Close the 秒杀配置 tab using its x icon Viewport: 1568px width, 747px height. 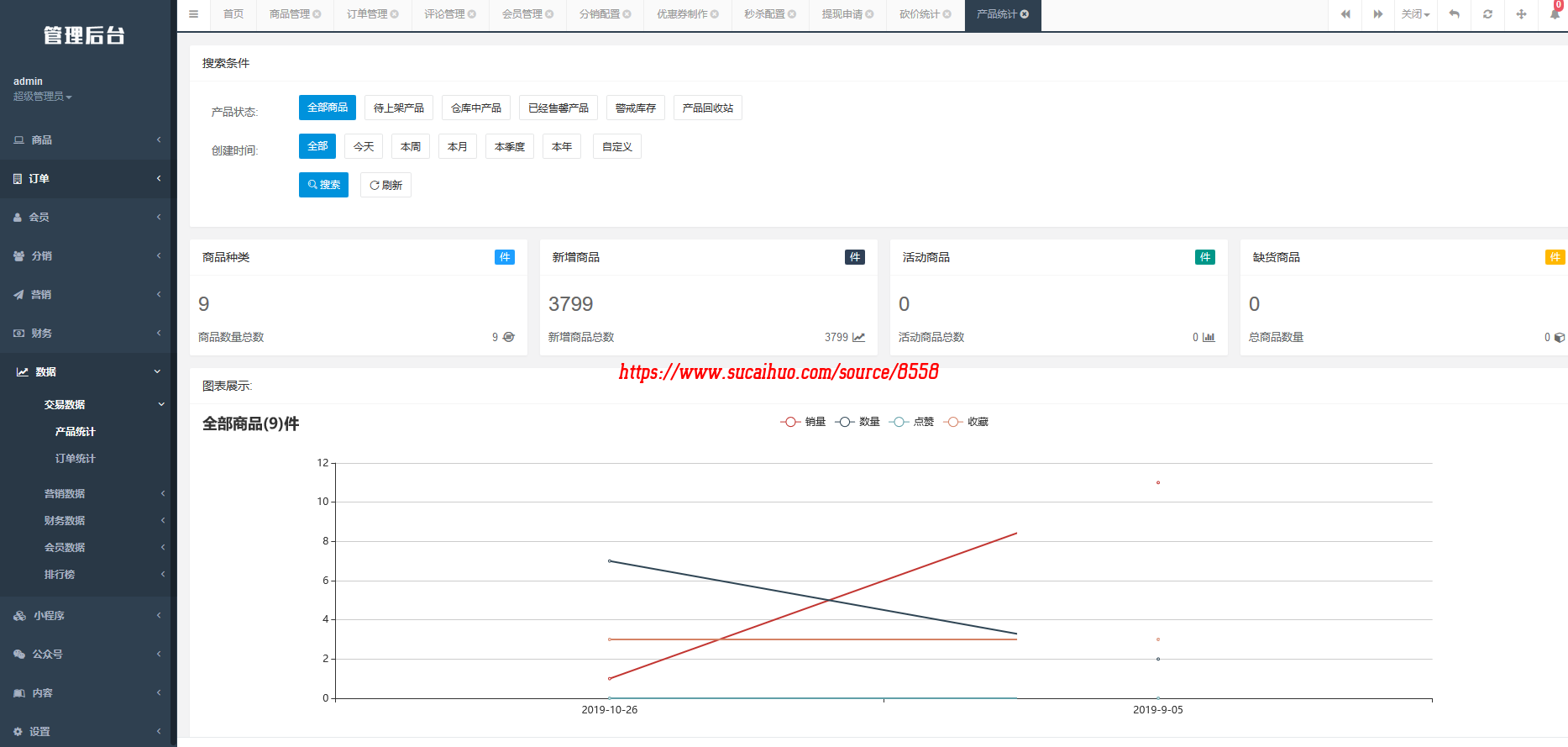[x=792, y=14]
